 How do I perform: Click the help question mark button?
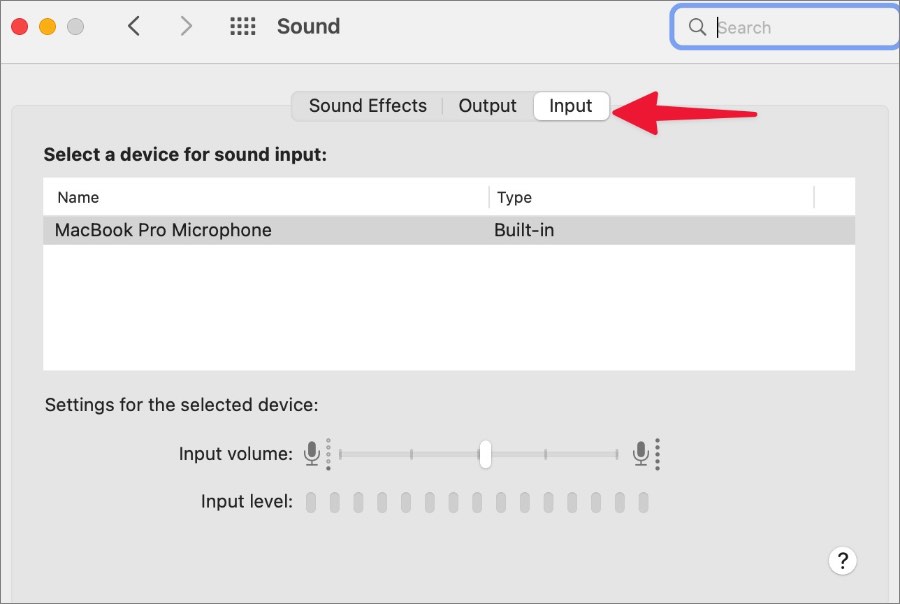click(843, 560)
